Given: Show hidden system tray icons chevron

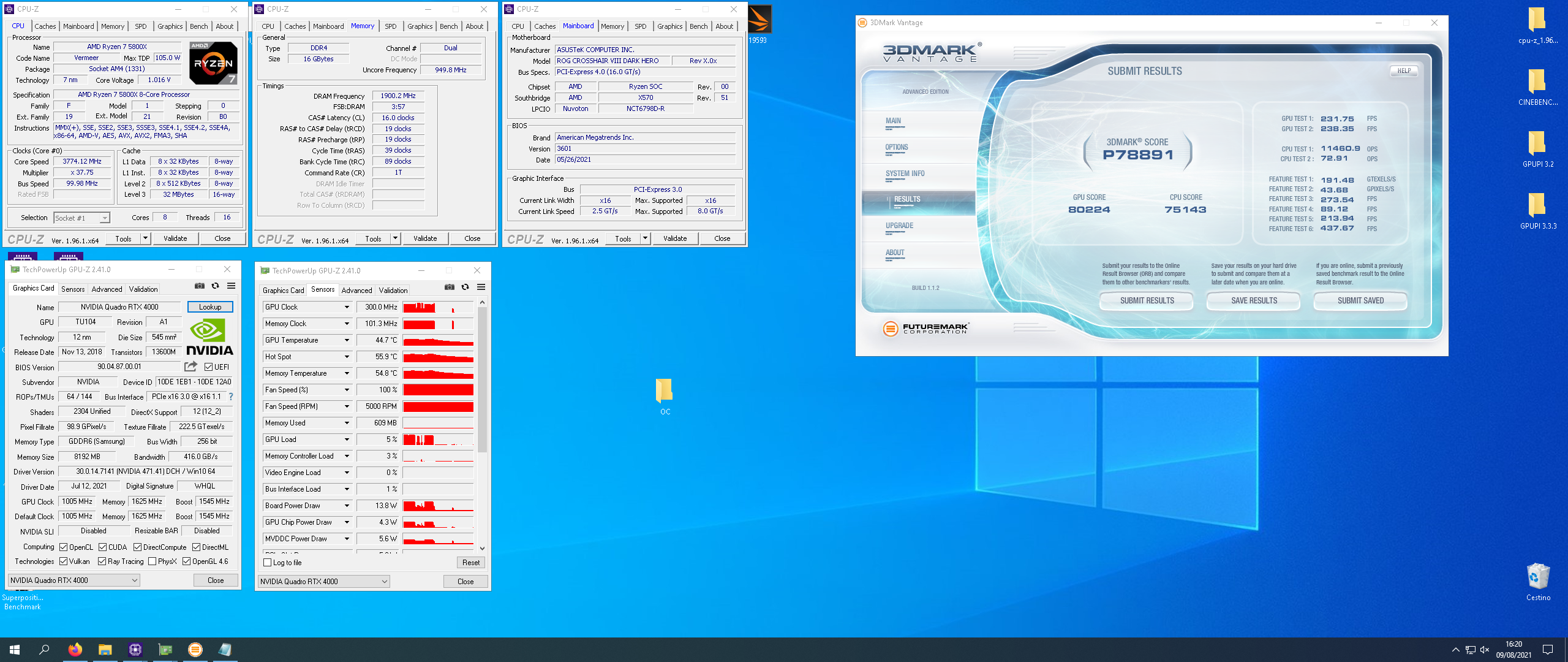Looking at the screenshot, I should click(1456, 650).
